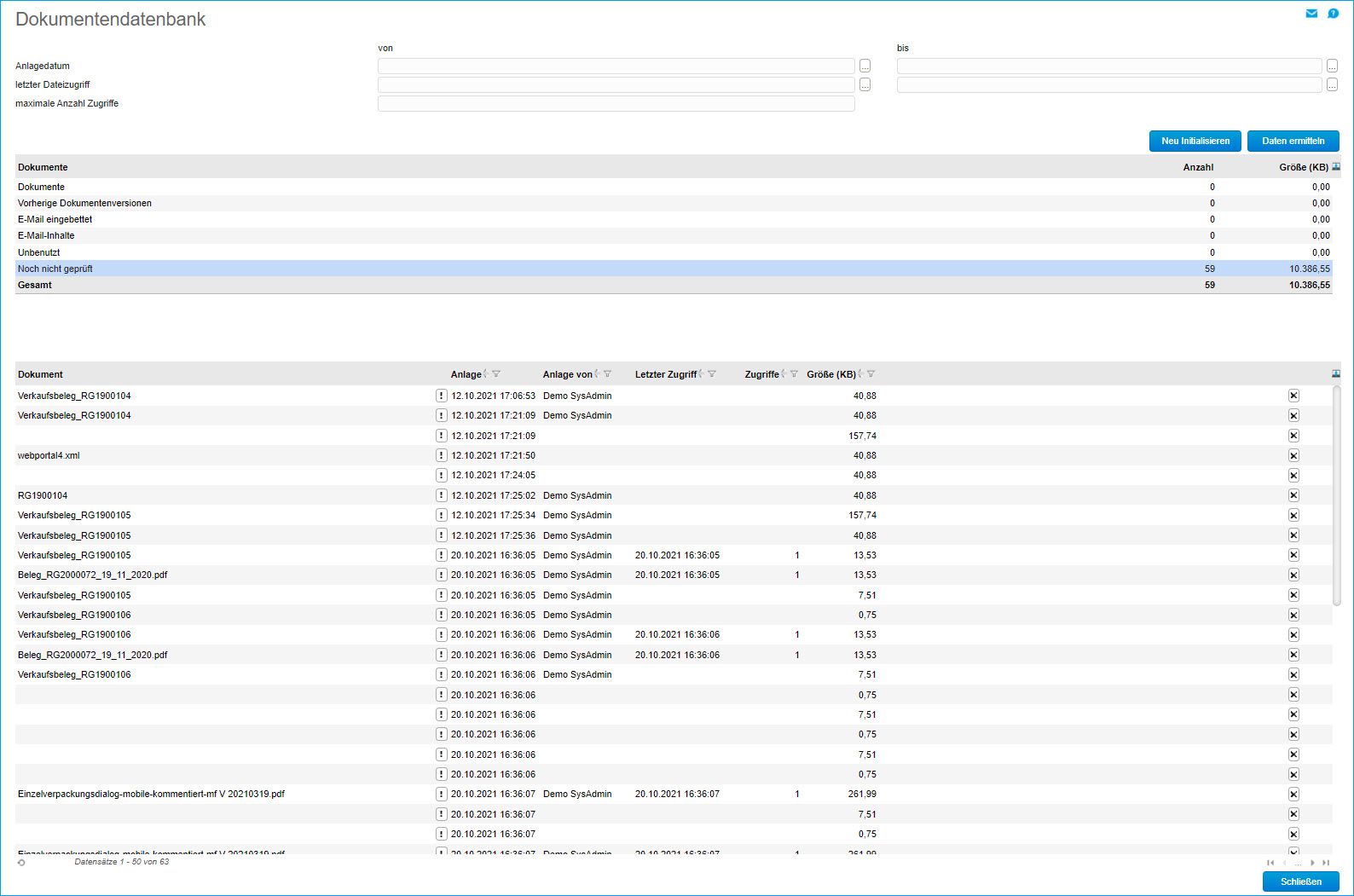Sort by the Letzter Zugriff column
The image size is (1354, 896).
665,374
